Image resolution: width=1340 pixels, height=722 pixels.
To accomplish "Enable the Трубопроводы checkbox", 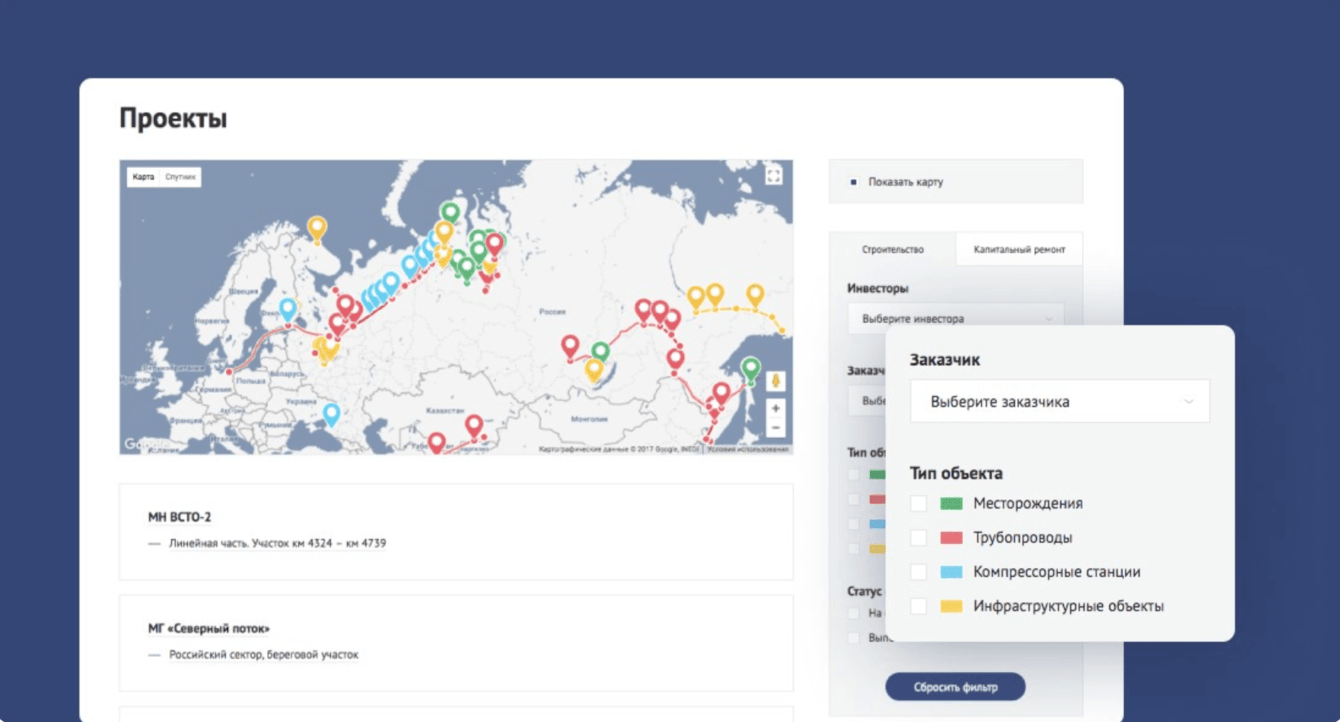I will coord(918,538).
